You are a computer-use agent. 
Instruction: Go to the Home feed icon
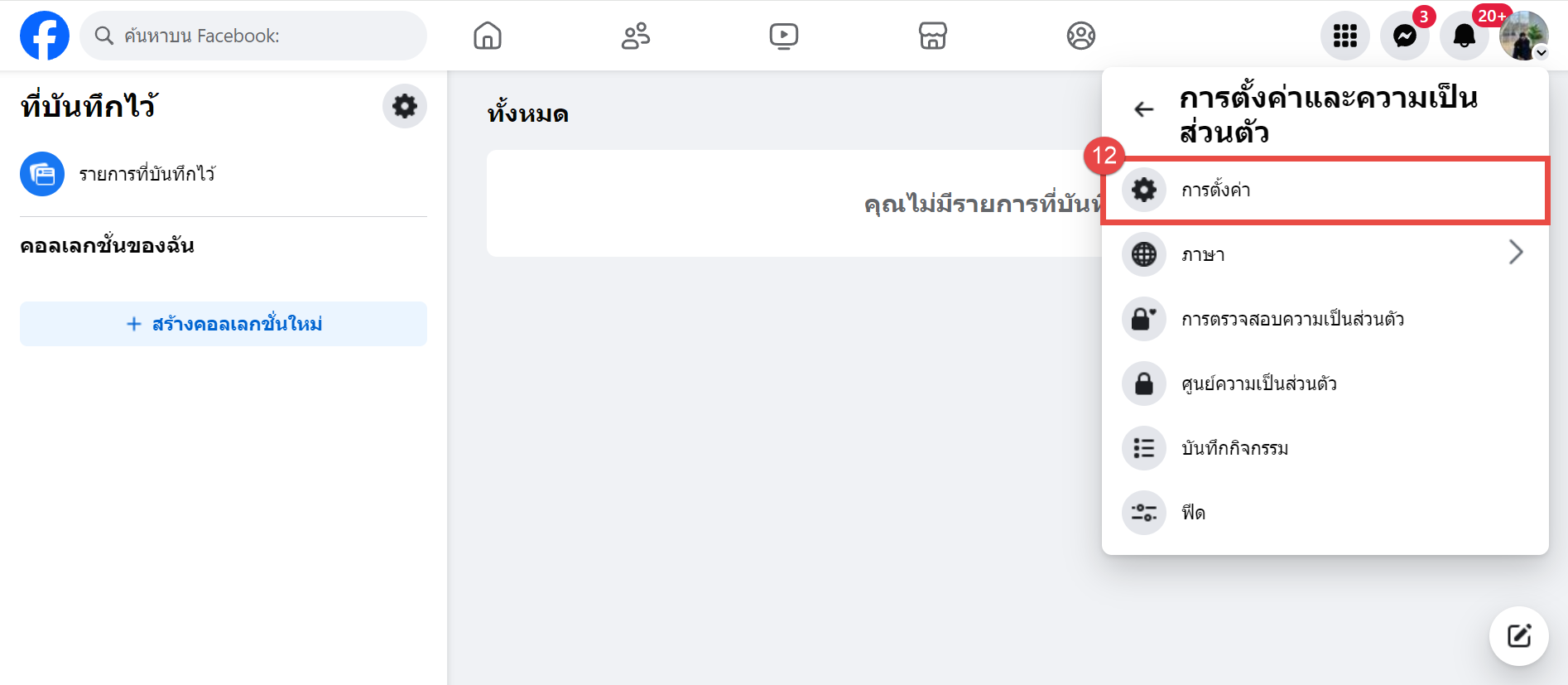click(x=488, y=36)
